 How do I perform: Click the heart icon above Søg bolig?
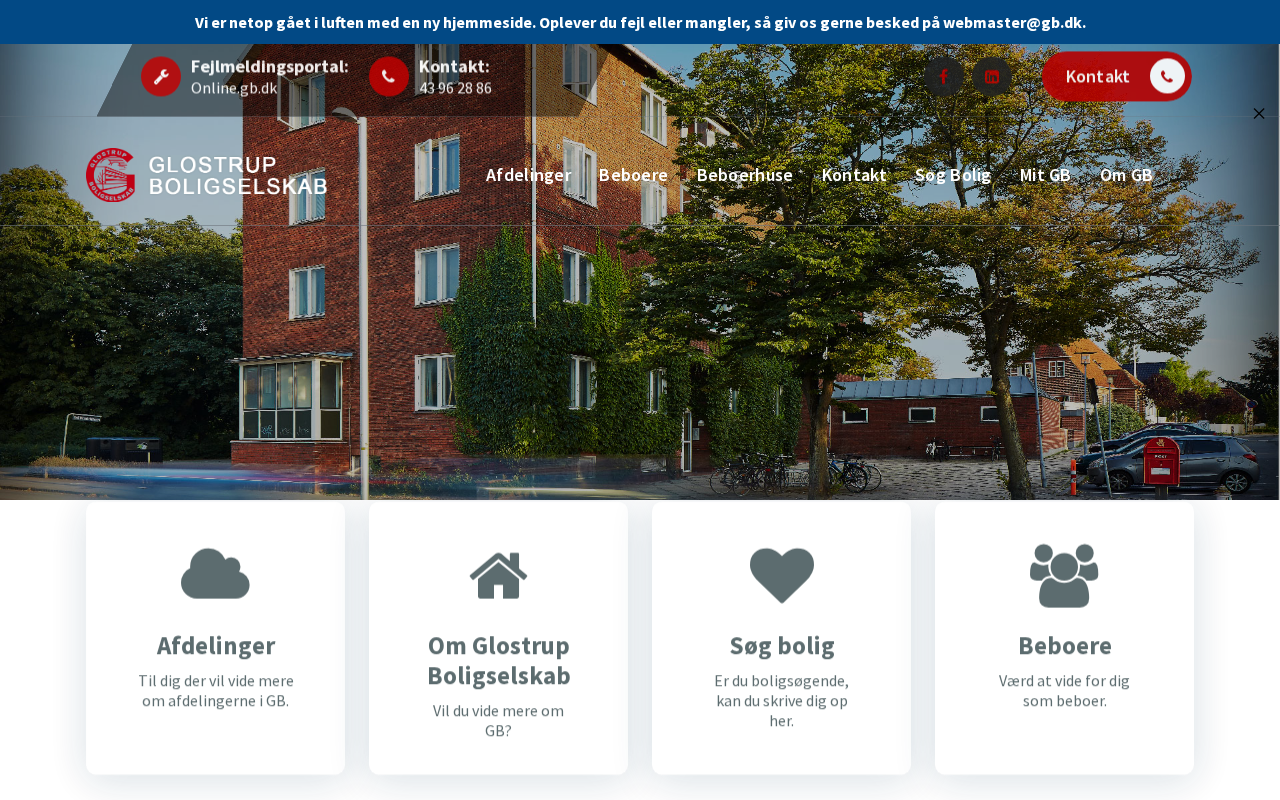[782, 575]
